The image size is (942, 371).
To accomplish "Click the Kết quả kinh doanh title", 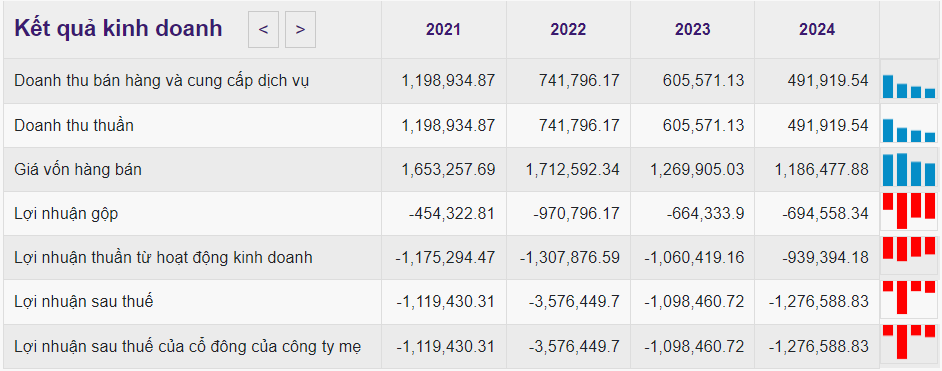I will pos(118,29).
